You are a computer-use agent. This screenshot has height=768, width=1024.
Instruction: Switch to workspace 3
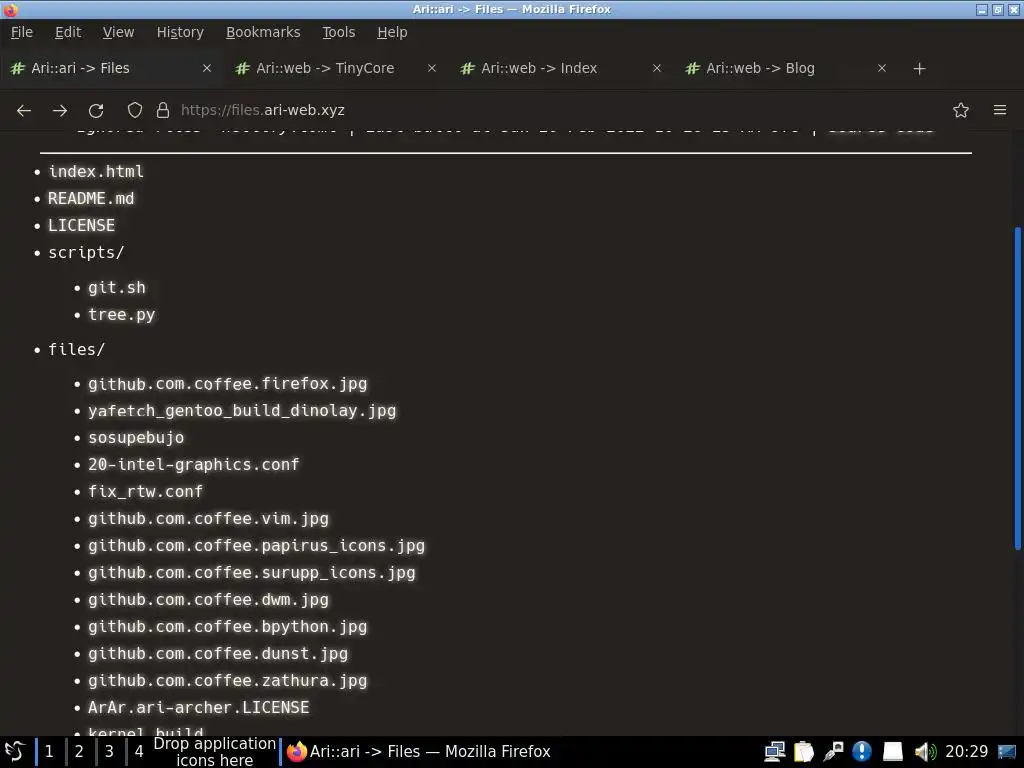pos(109,752)
